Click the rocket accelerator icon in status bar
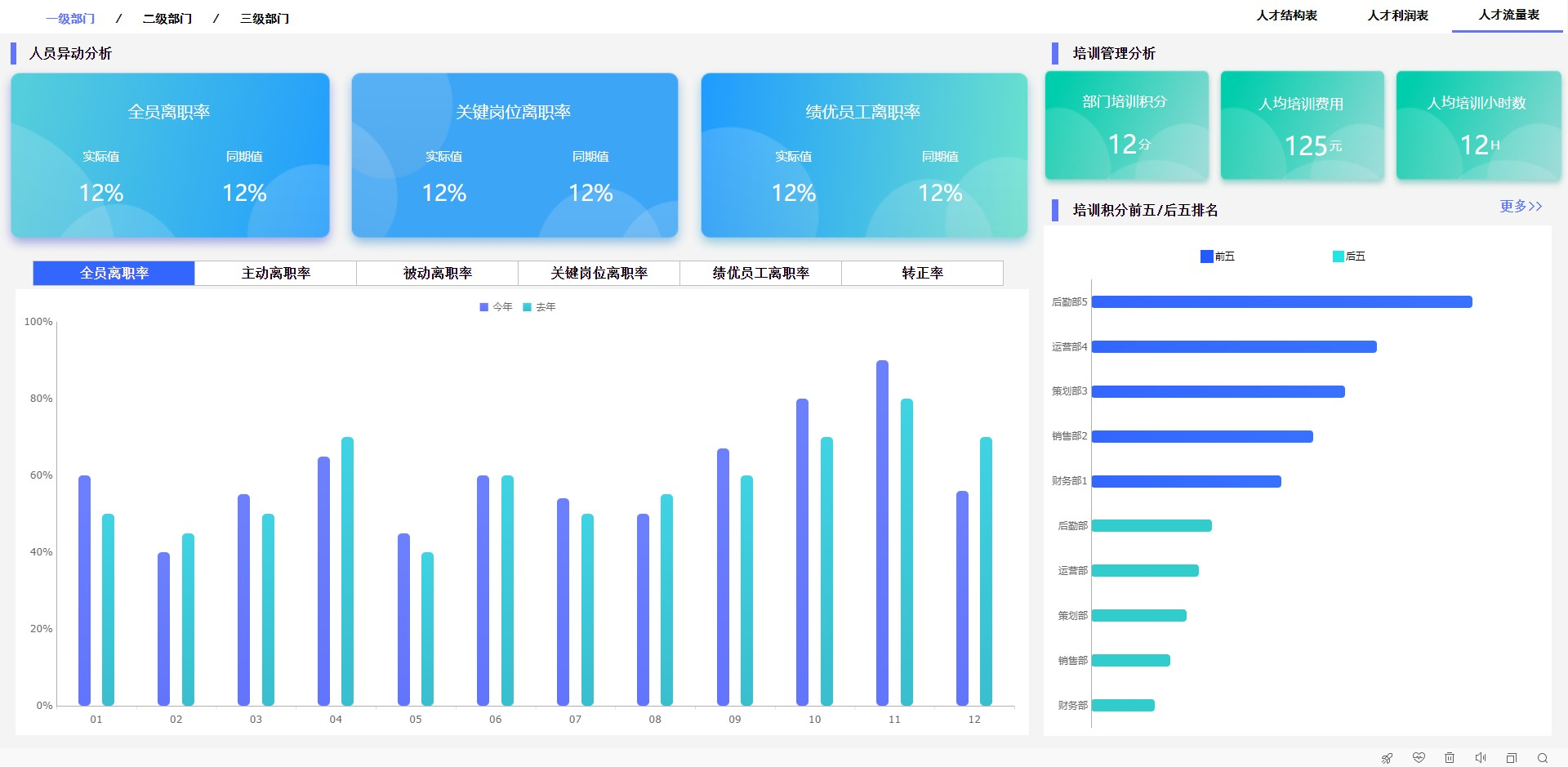The width and height of the screenshot is (1568, 767). coord(1387,758)
